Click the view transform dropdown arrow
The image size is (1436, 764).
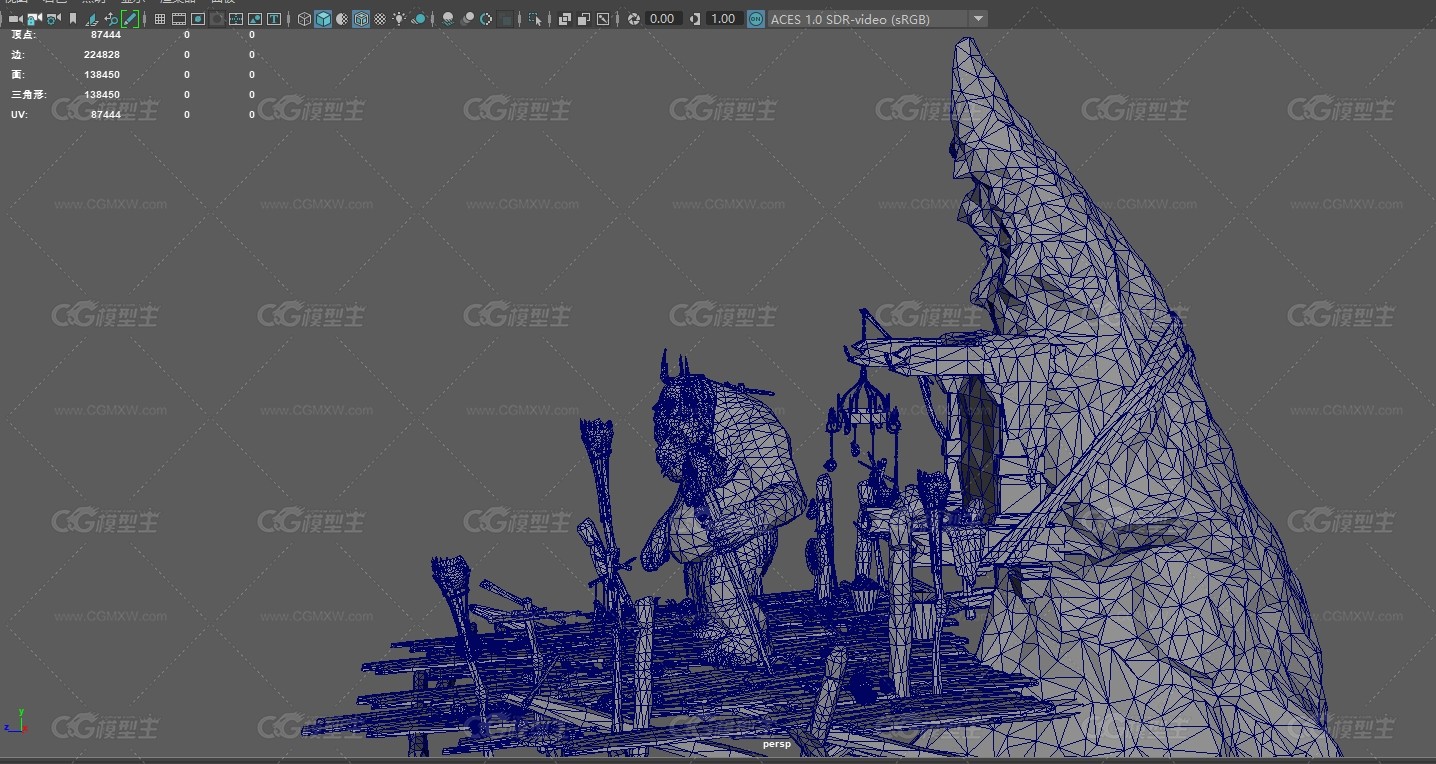coord(978,19)
